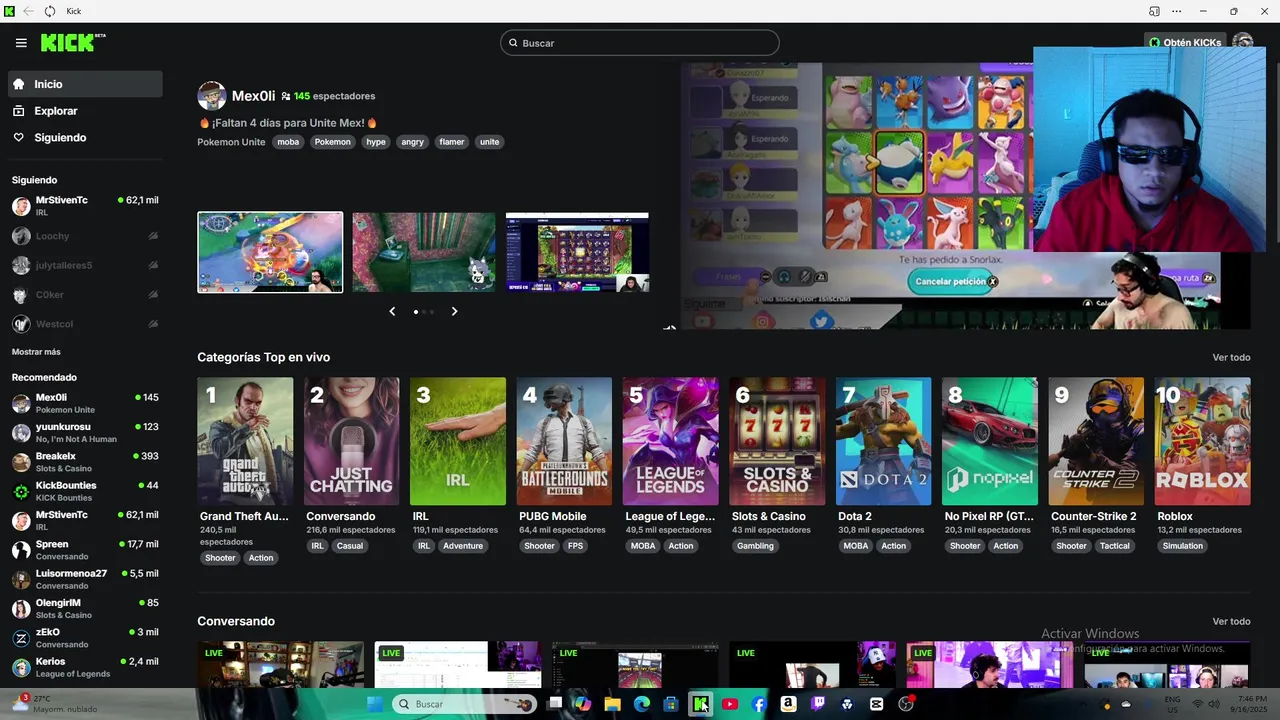Screen dimensions: 1280x720
Task: Click the Gambling tag under Slots & Casino
Action: pos(755,546)
